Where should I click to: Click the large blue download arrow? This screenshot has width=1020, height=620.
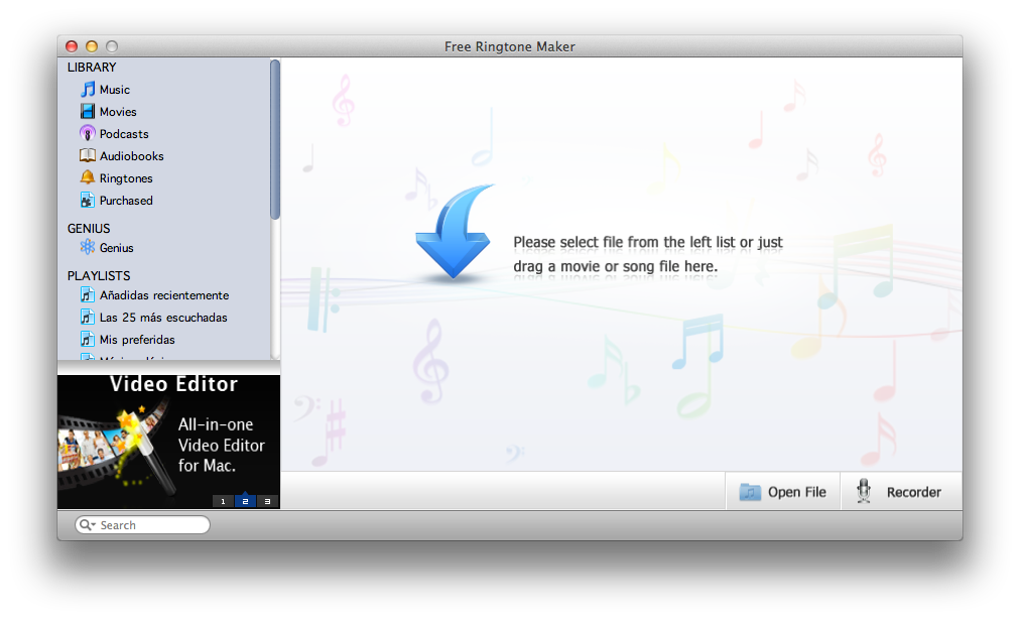pyautogui.click(x=454, y=232)
